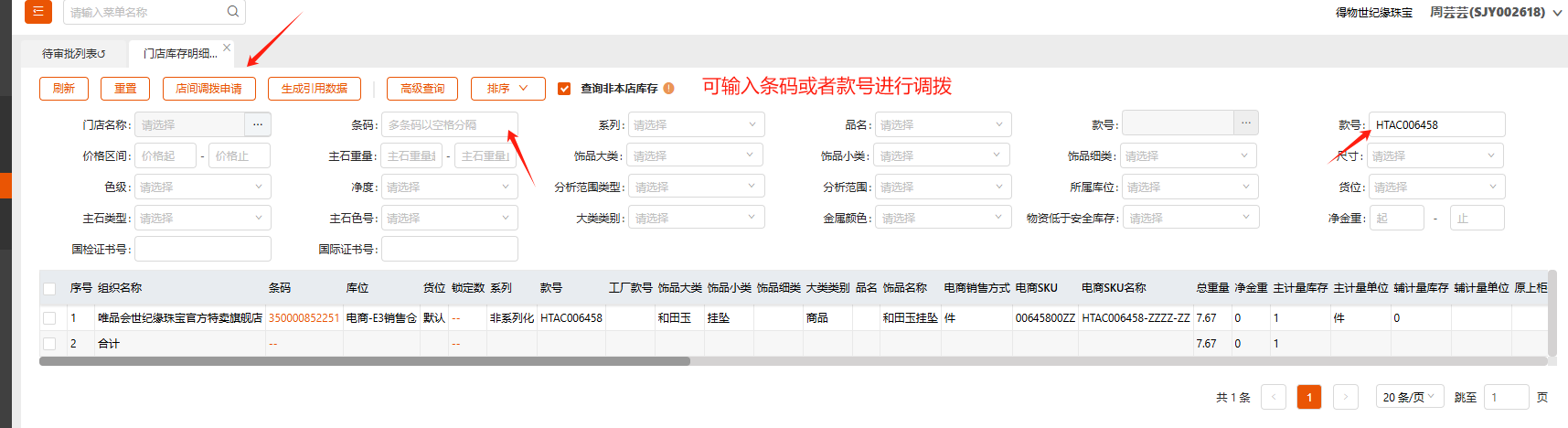
Task: Uncheck the 查询非本店库存 checkbox
Action: click(564, 89)
